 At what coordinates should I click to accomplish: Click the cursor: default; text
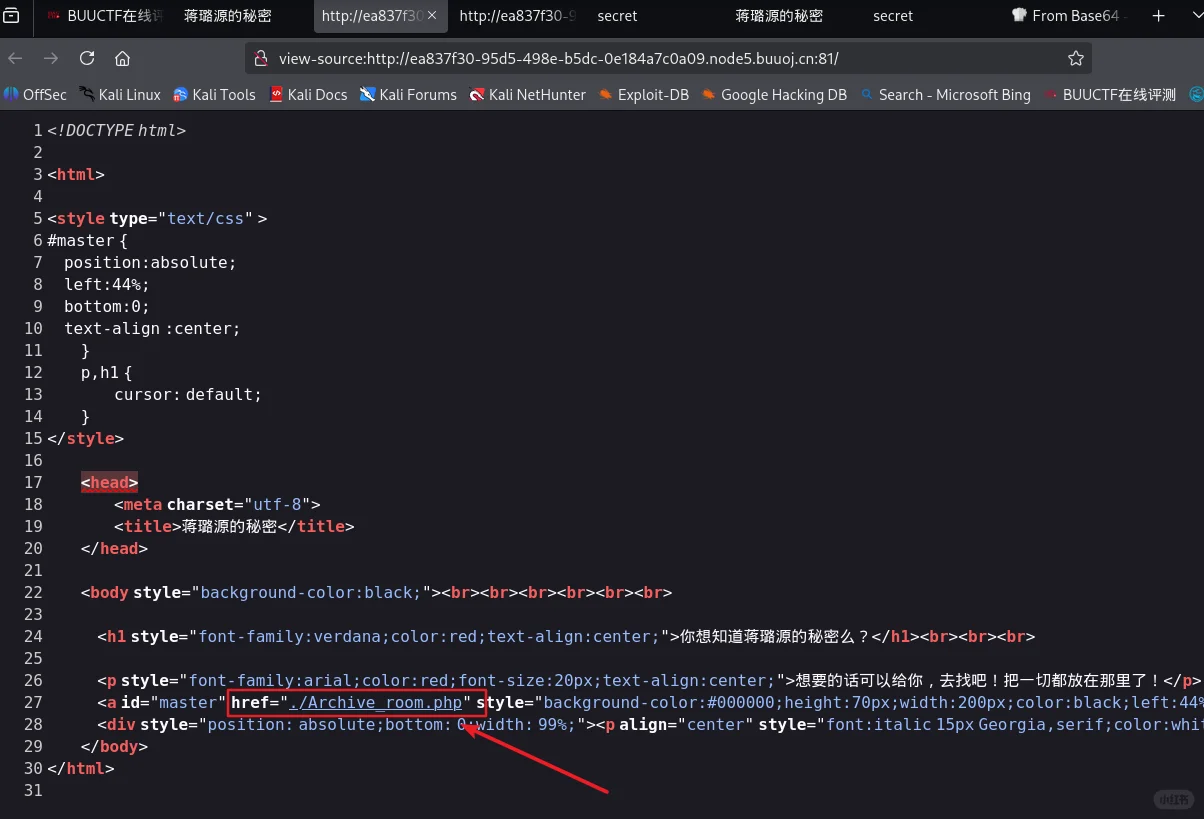click(x=188, y=394)
